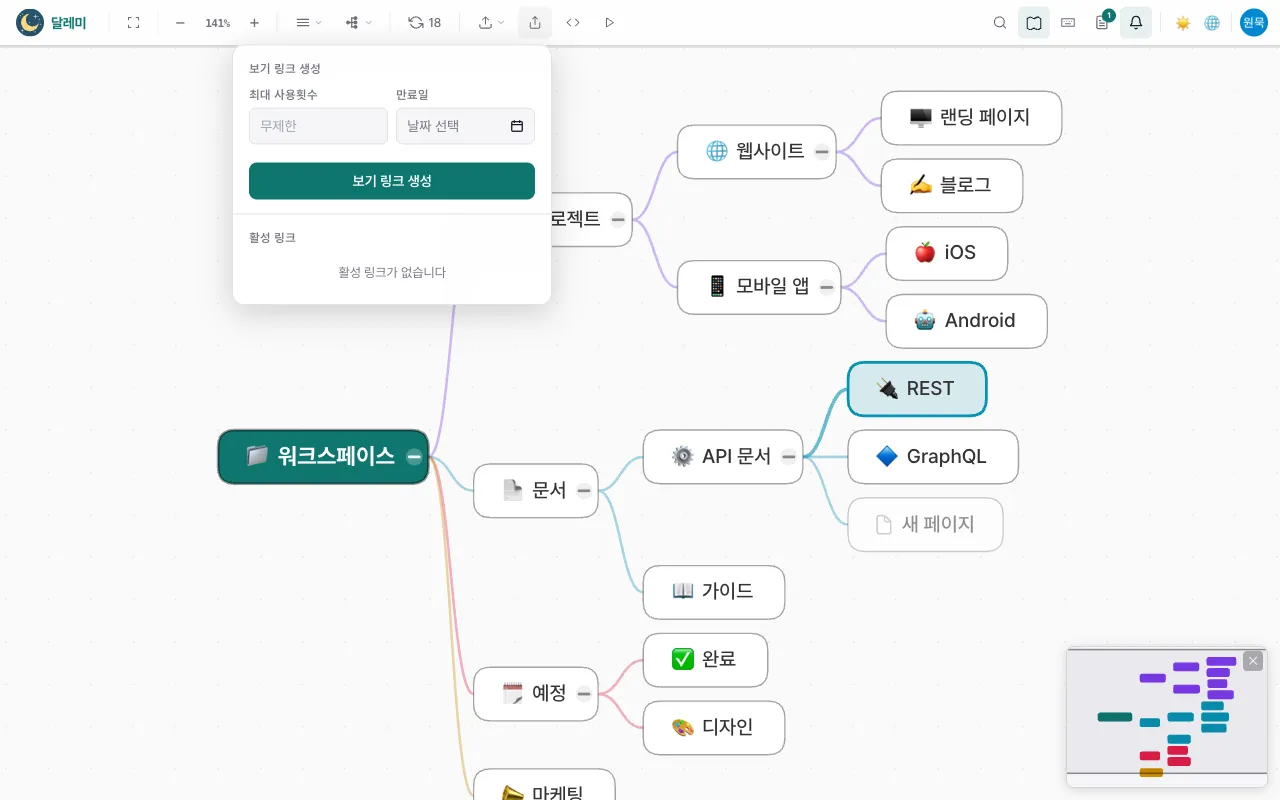Change language with the globe icon

1212,22
